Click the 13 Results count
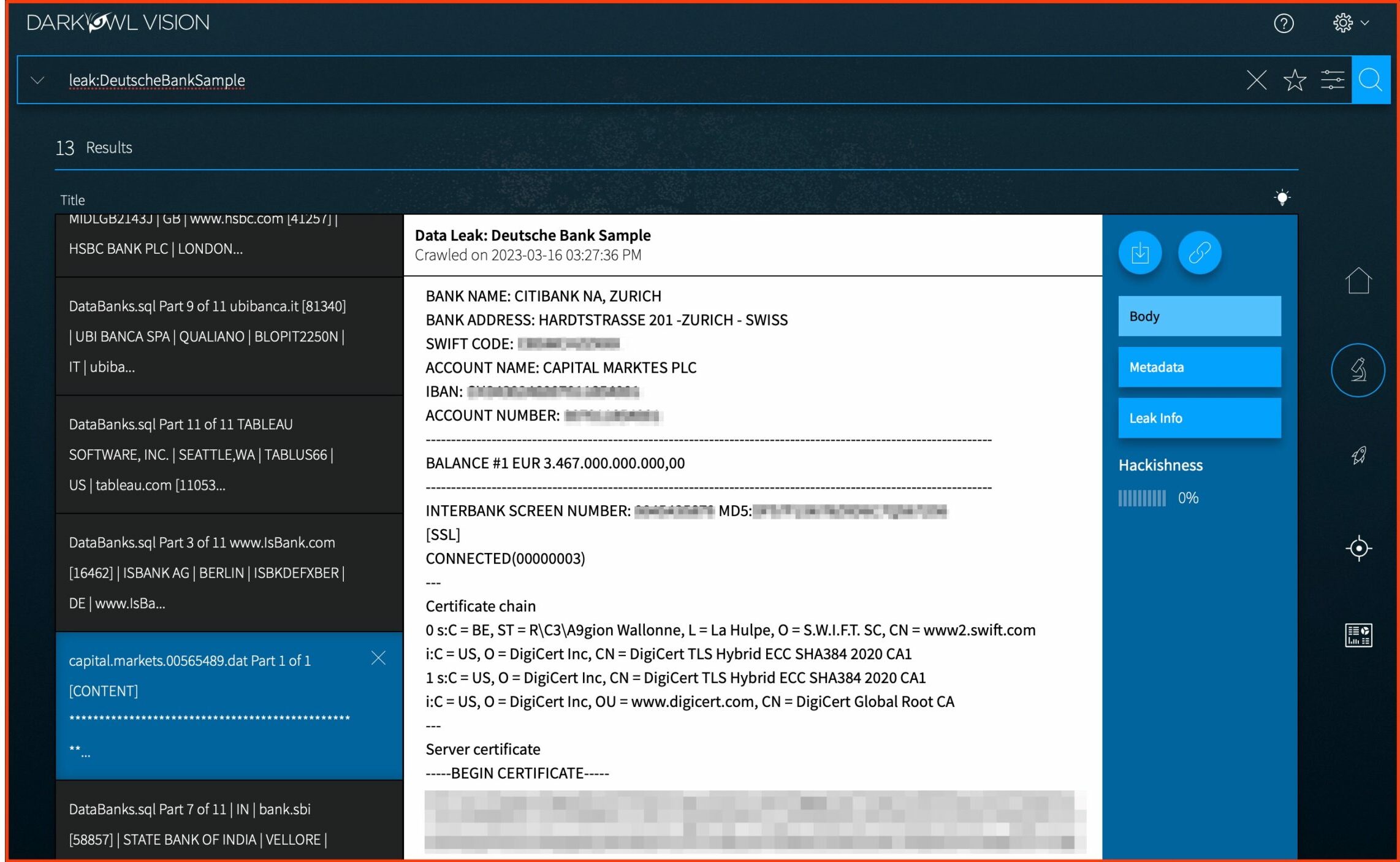 [94, 148]
